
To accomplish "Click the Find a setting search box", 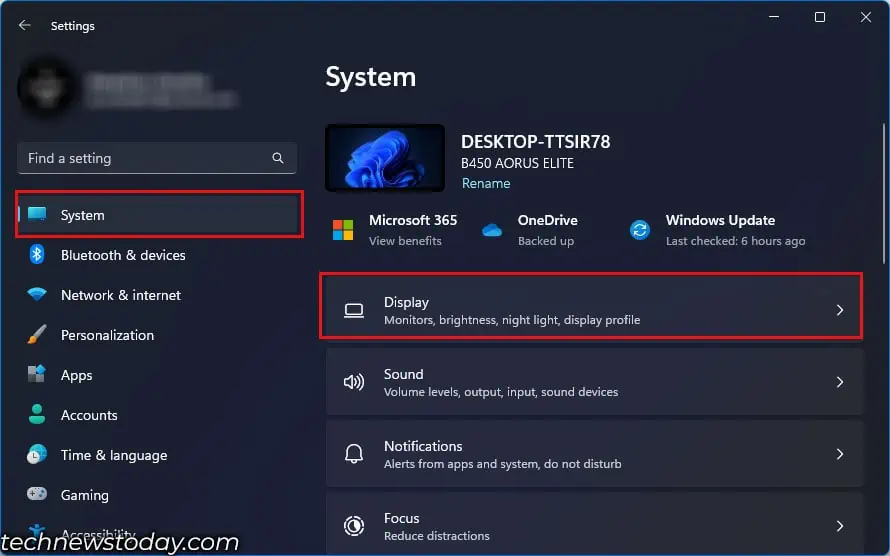I will pyautogui.click(x=157, y=158).
